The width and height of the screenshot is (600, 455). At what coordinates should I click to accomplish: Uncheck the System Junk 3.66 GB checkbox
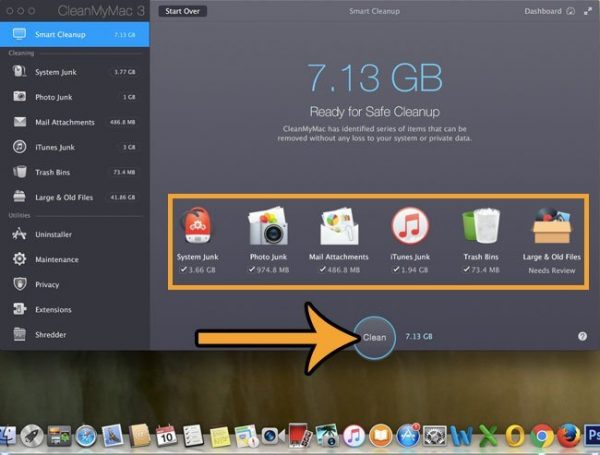tap(184, 269)
